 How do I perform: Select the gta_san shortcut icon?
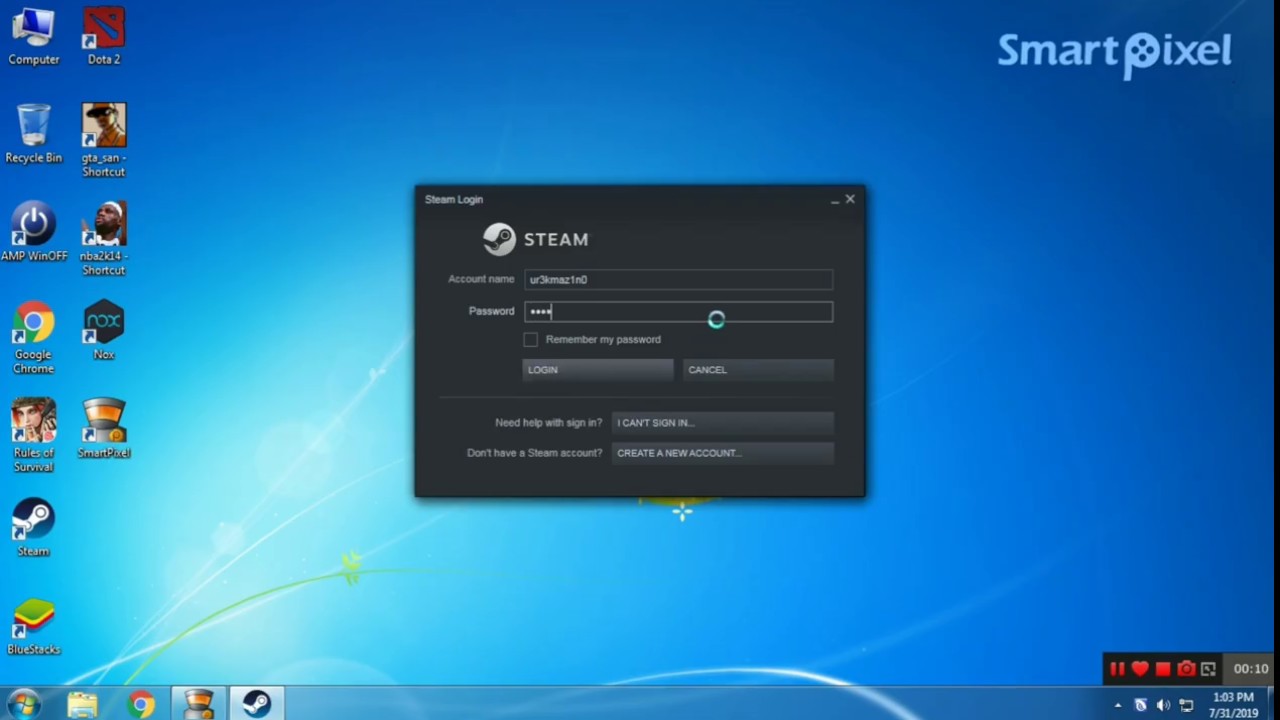(104, 140)
